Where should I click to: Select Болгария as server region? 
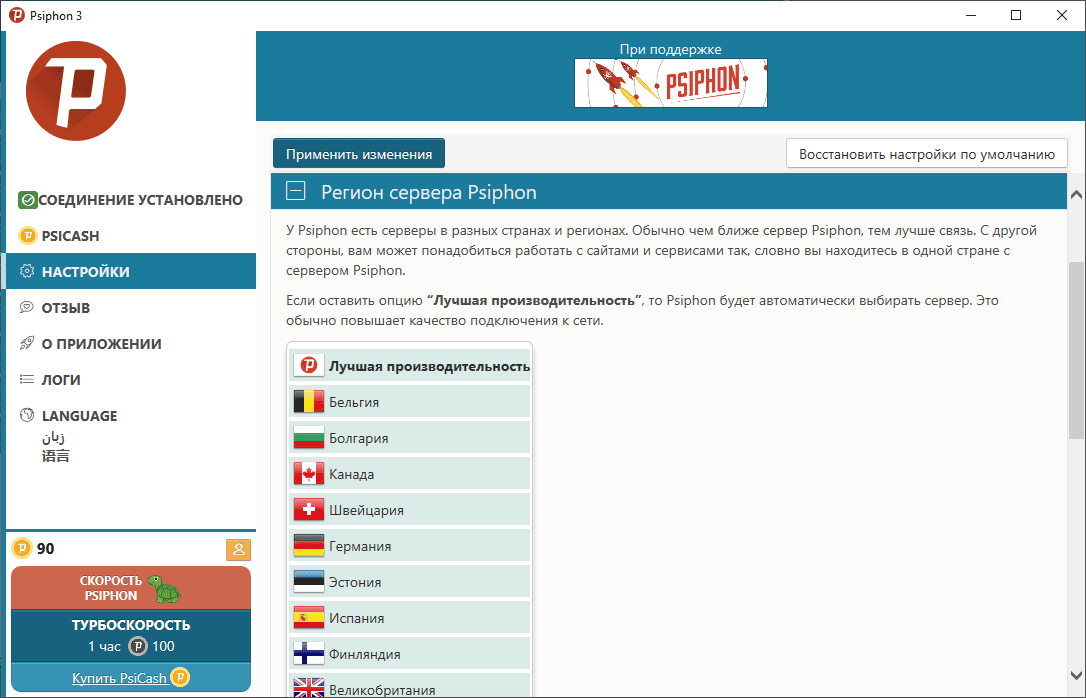point(409,438)
